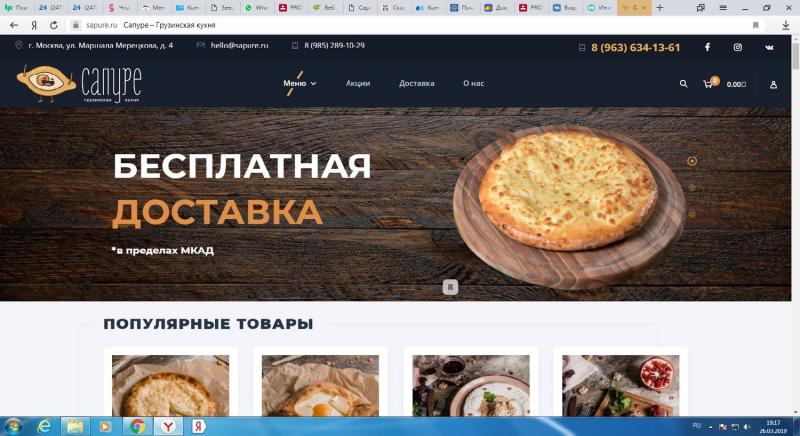Viewport: 800px width, 436px height.
Task: Reload the page with refresh icon
Action: [54, 25]
